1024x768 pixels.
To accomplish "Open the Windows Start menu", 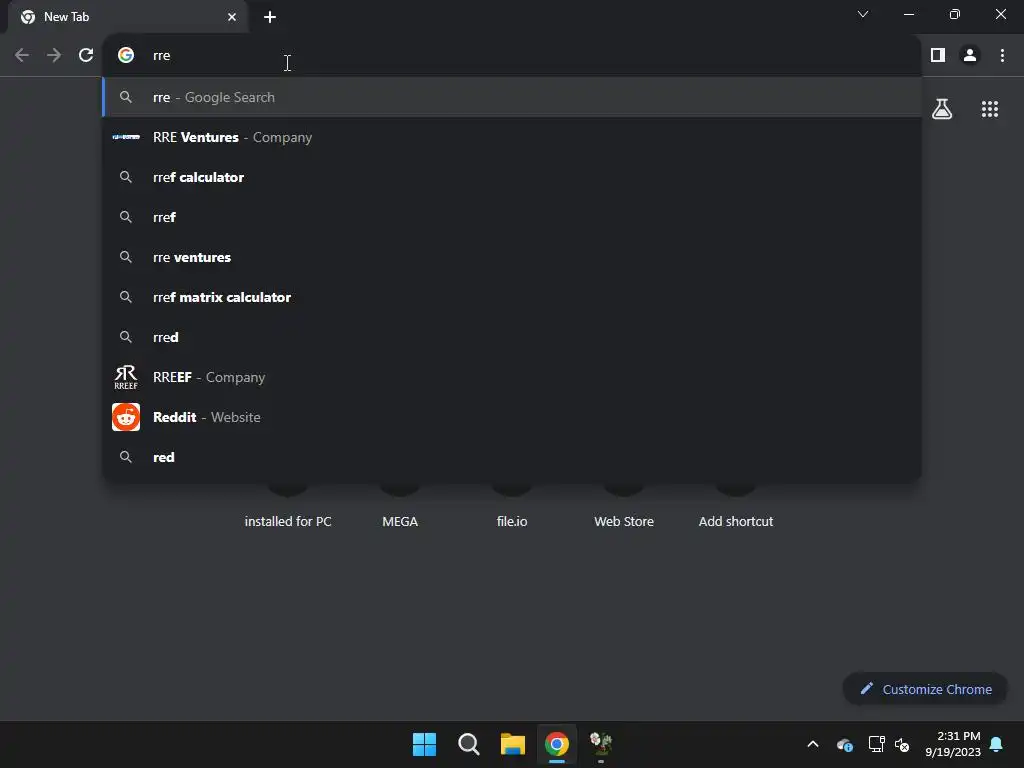I will point(424,744).
